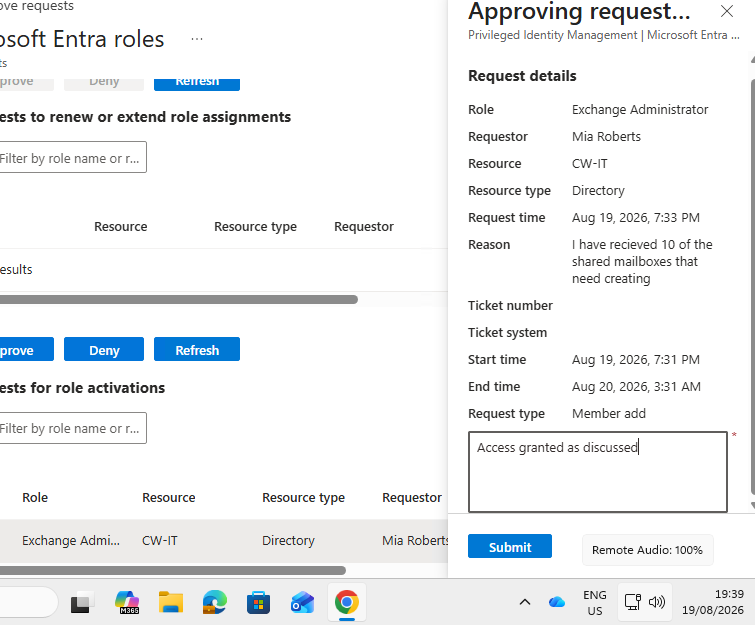
Task: Click the renew requests horizontal scrollbar
Action: (178, 299)
